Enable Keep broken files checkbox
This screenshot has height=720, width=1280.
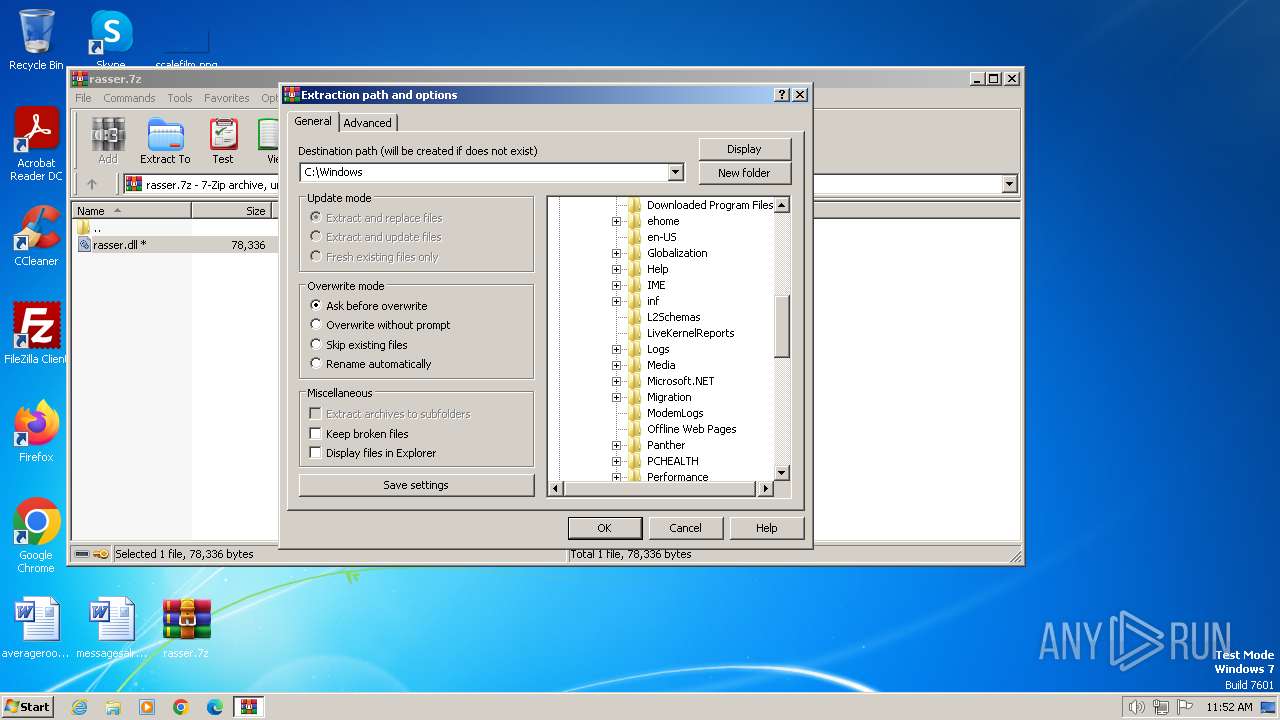coord(316,433)
